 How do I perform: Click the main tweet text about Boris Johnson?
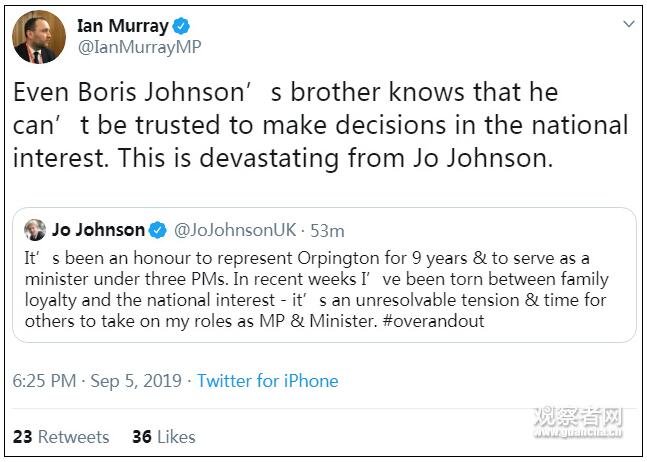pyautogui.click(x=320, y=125)
